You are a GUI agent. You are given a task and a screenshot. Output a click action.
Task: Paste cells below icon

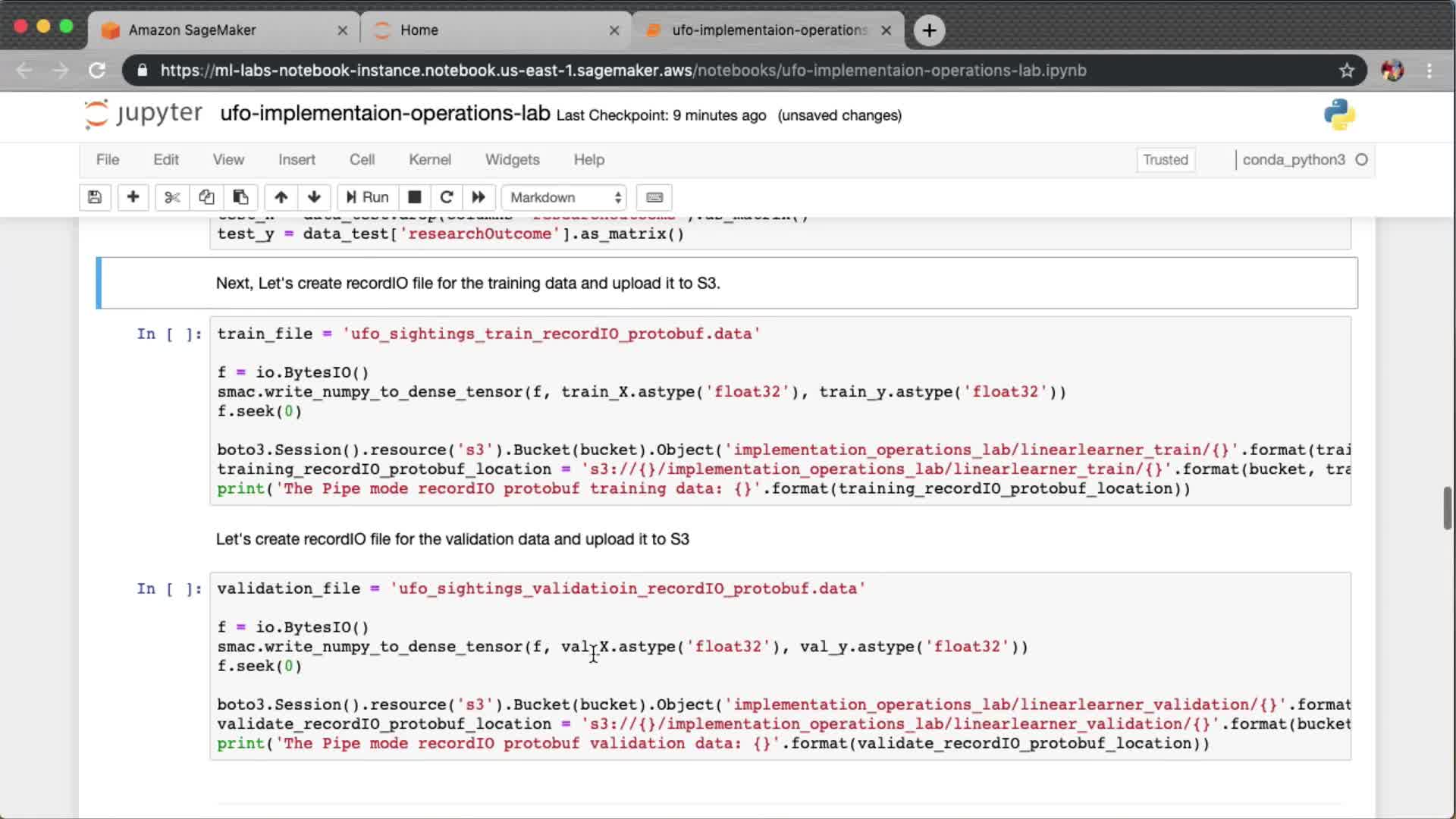(240, 197)
